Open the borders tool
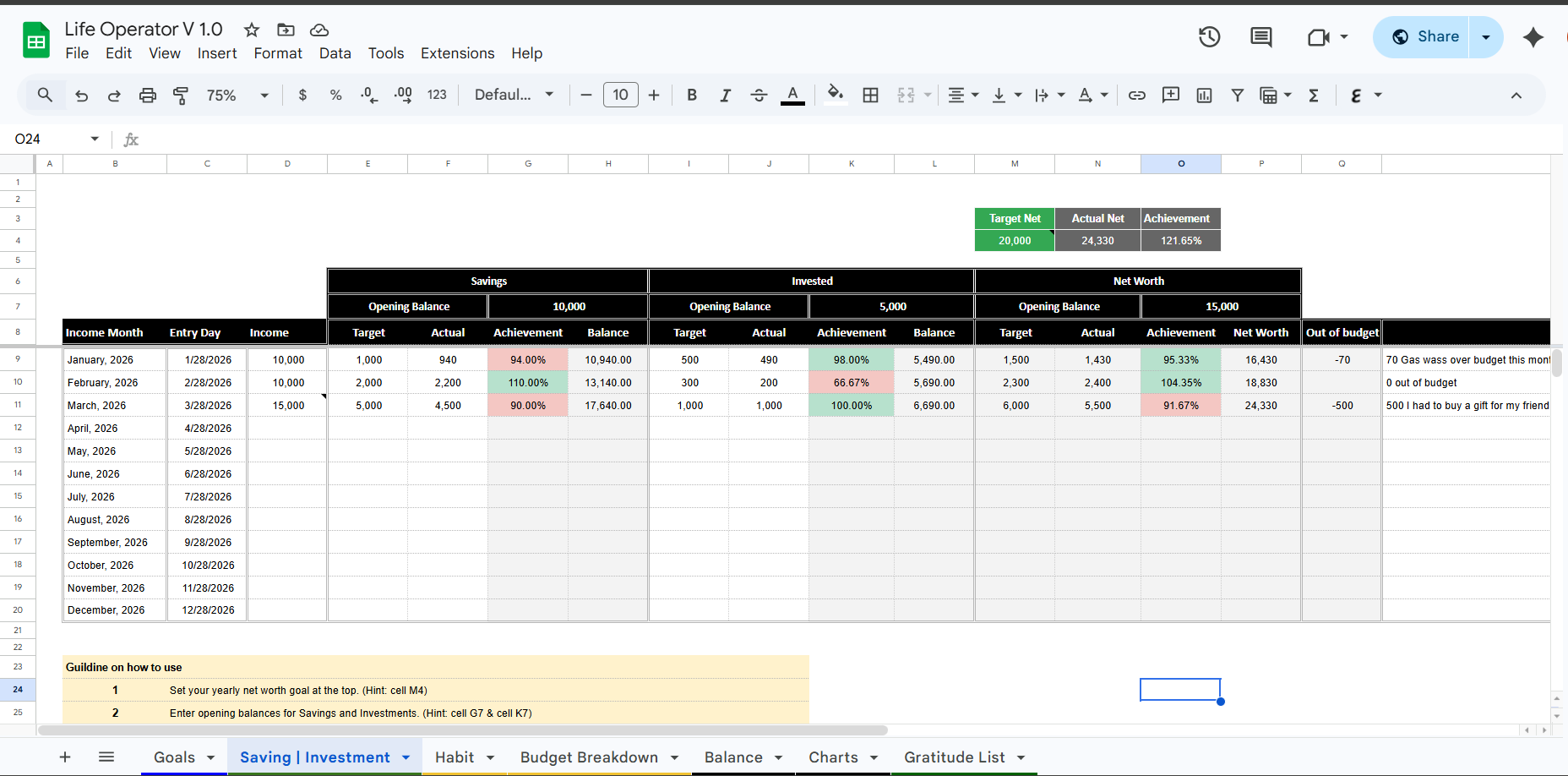Image resolution: width=1568 pixels, height=776 pixels. pyautogui.click(x=870, y=96)
